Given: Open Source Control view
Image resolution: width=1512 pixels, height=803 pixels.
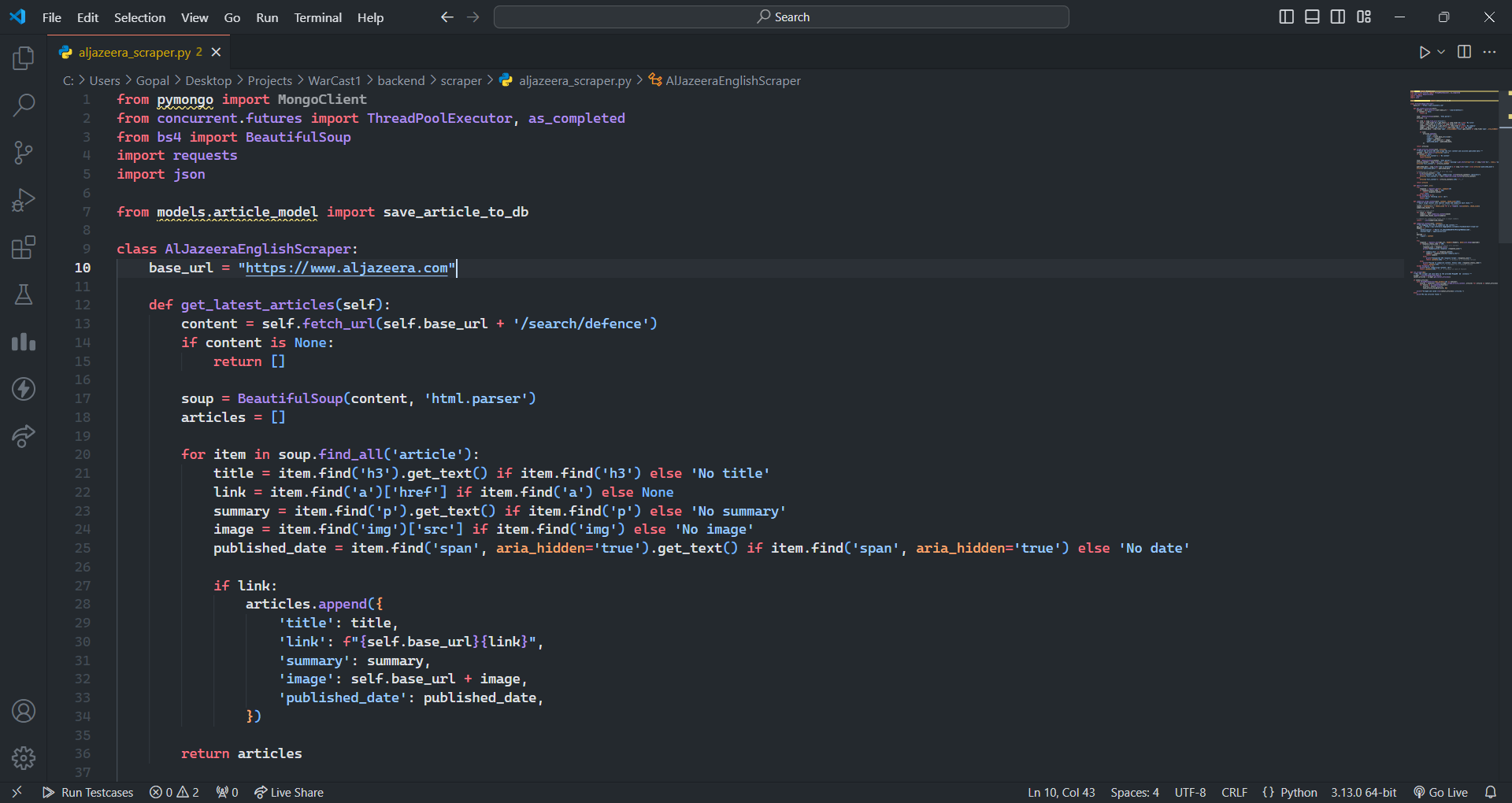Looking at the screenshot, I should pyautogui.click(x=24, y=152).
